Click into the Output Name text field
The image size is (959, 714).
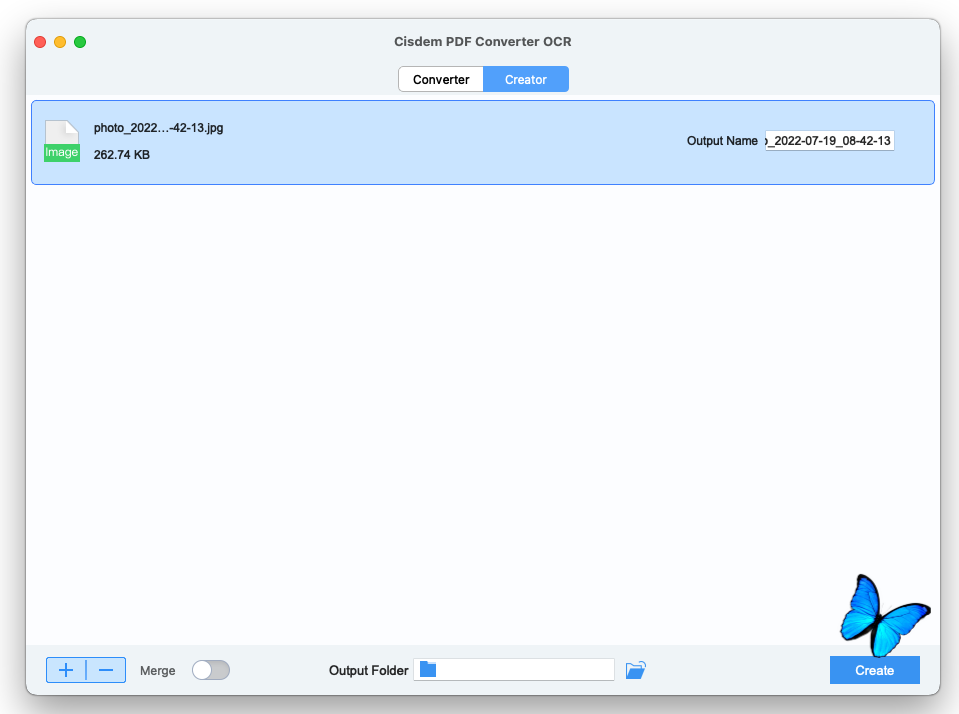pyautogui.click(x=829, y=141)
